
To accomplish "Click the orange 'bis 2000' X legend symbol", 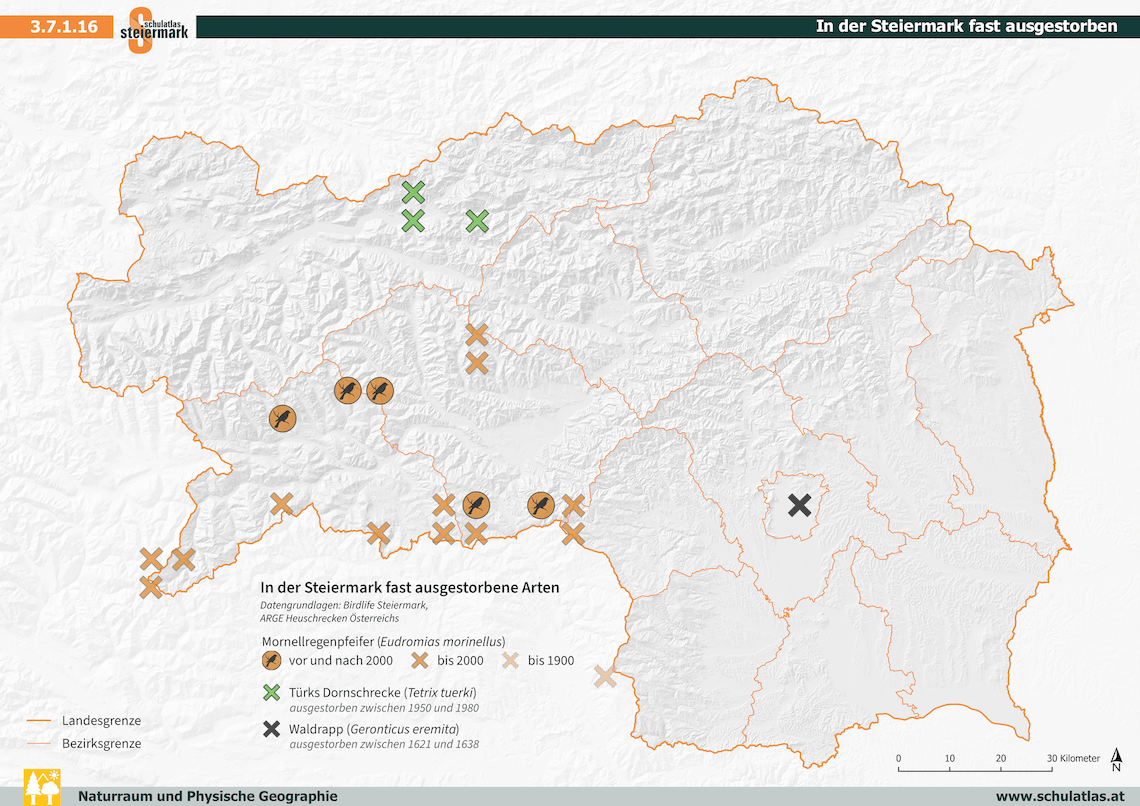I will point(422,660).
